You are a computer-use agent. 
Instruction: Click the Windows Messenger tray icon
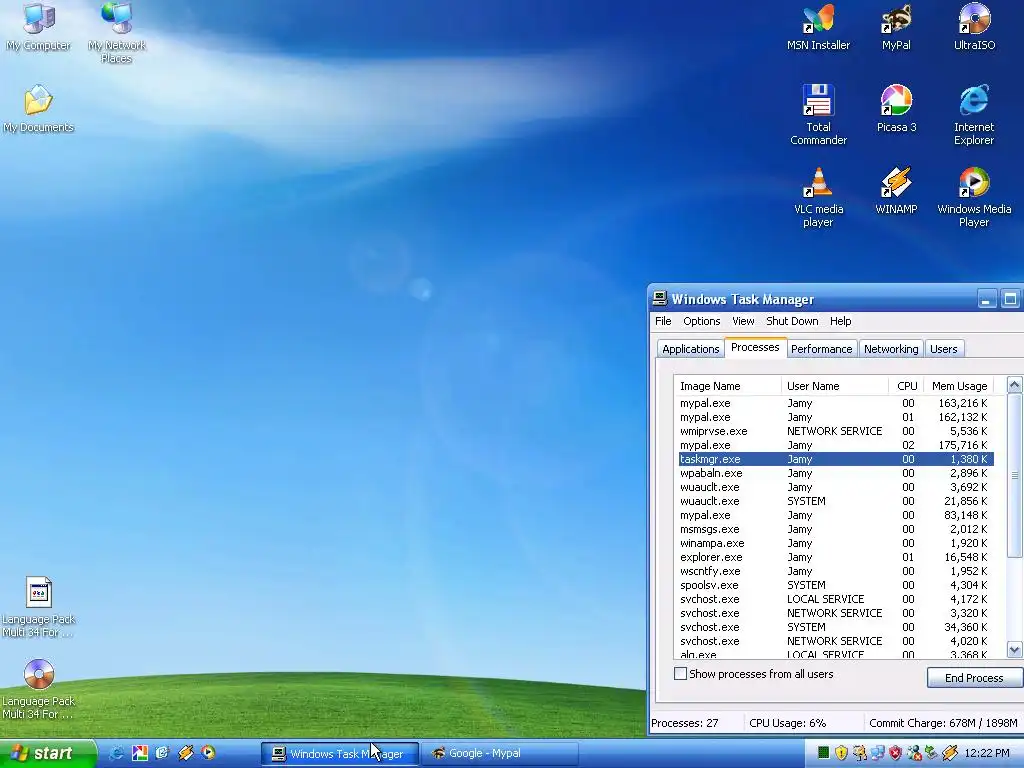914,753
